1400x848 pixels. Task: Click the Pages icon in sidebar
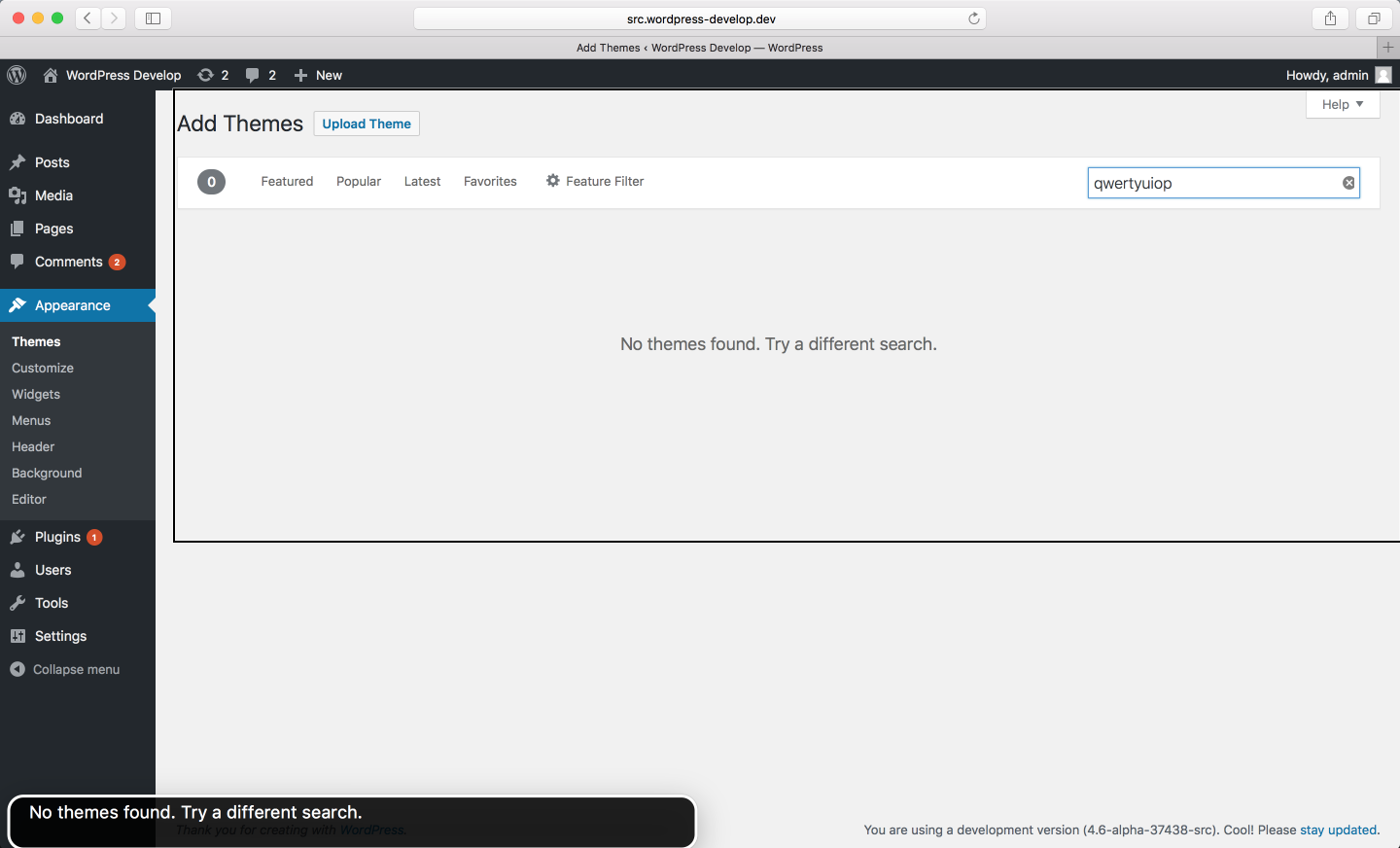pyautogui.click(x=17, y=229)
